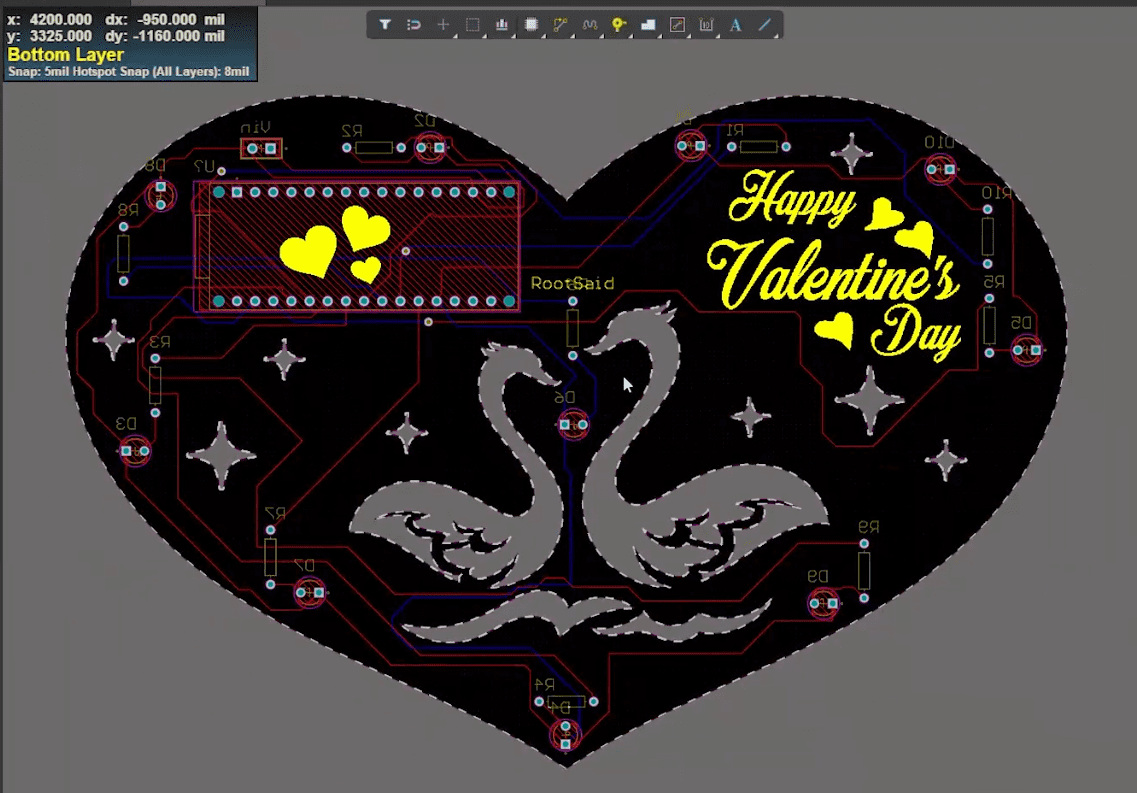
Task: Select the Place Fill tool
Action: coord(647,25)
